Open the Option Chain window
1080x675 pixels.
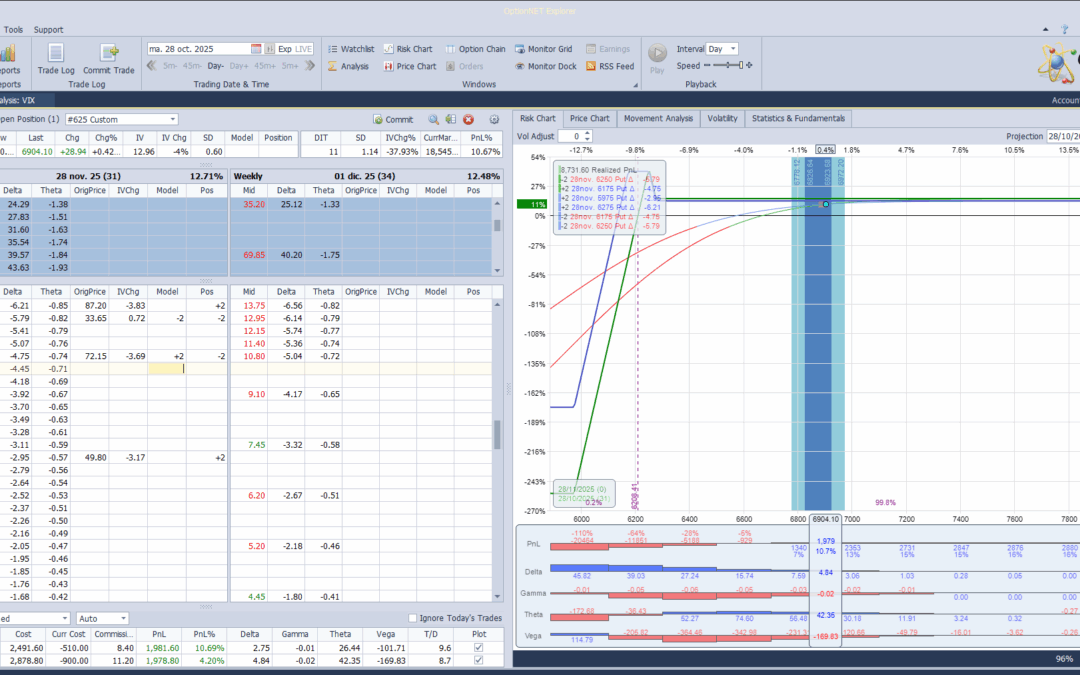click(475, 49)
